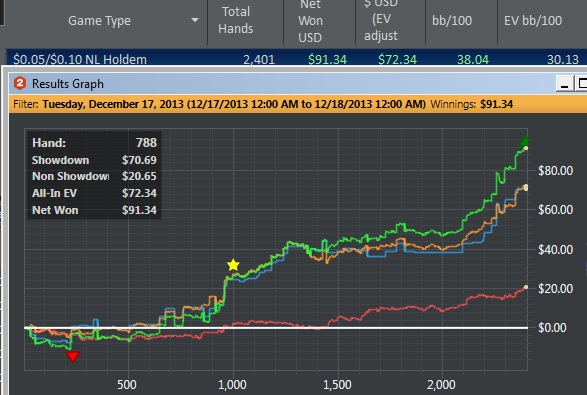This screenshot has width=587, height=395.
Task: Sort by Net Won USD column header
Action: pos(310,21)
